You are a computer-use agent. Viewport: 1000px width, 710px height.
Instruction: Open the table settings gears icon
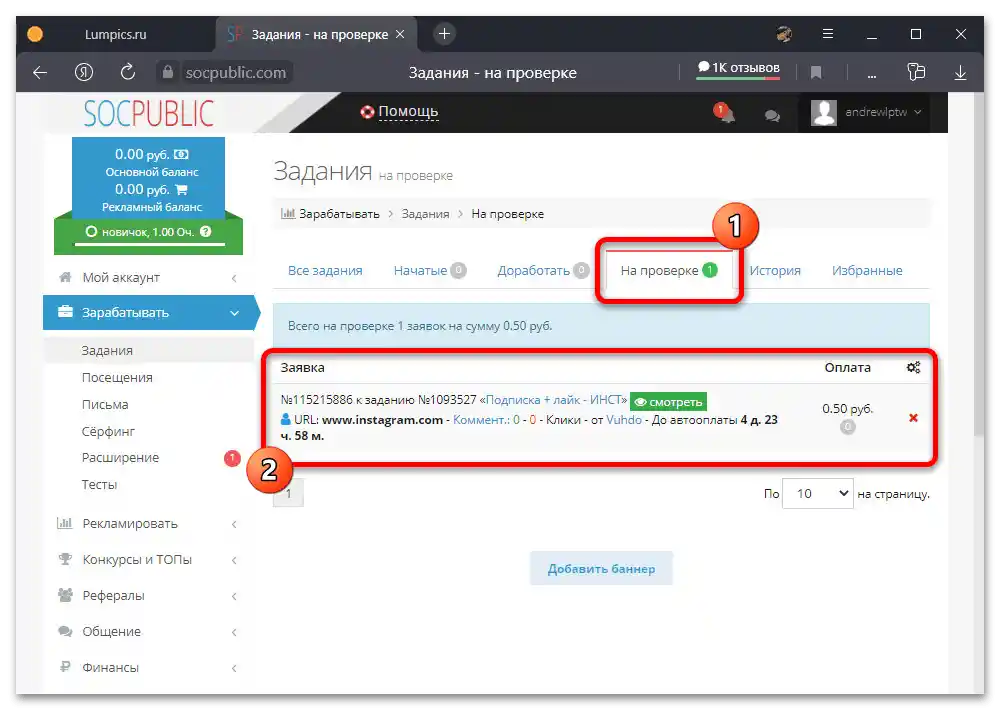[x=913, y=367]
